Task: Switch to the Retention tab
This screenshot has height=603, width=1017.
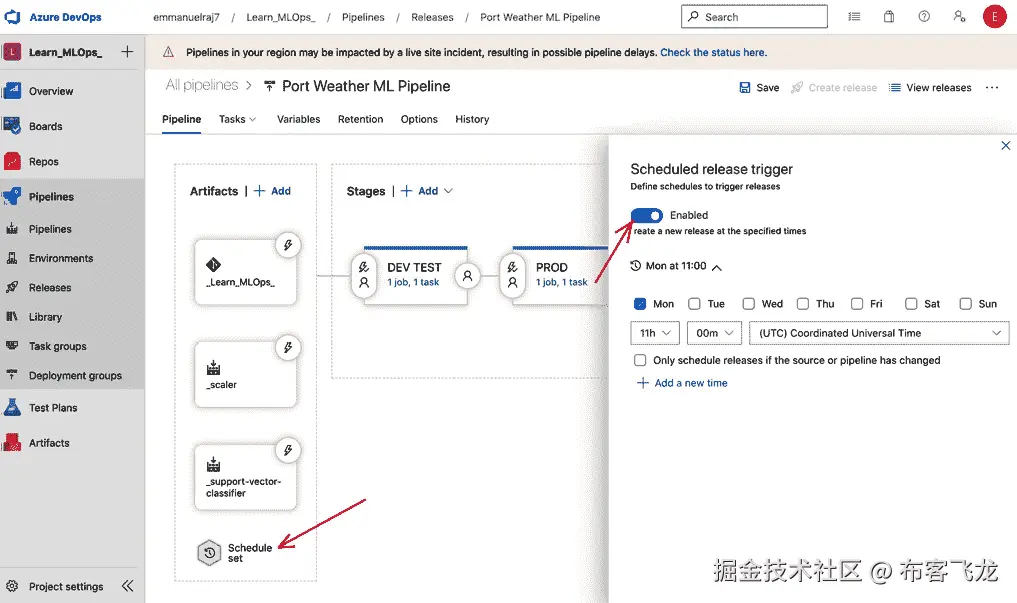Action: pyautogui.click(x=361, y=119)
